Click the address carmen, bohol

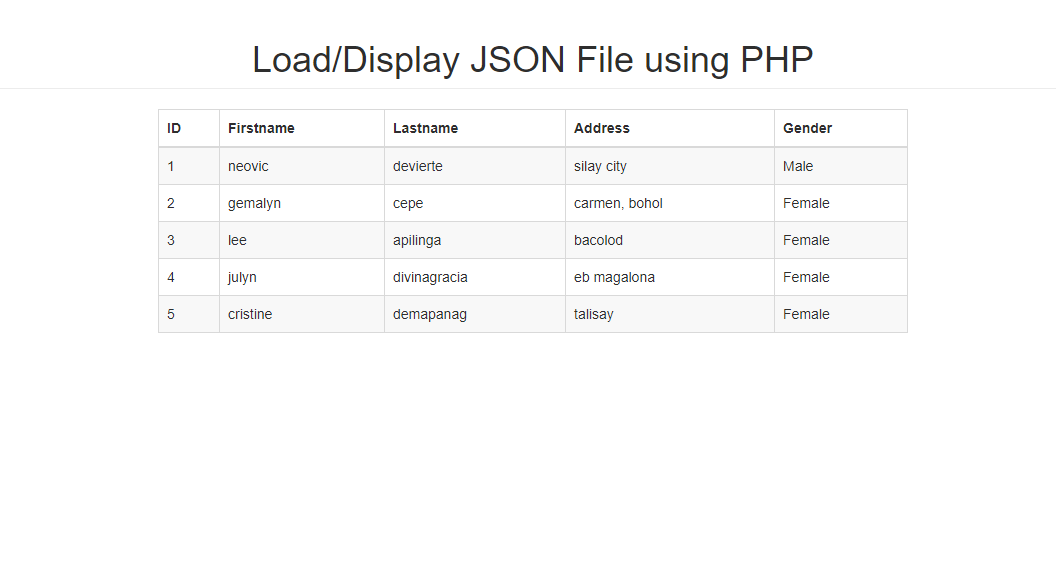tap(618, 203)
